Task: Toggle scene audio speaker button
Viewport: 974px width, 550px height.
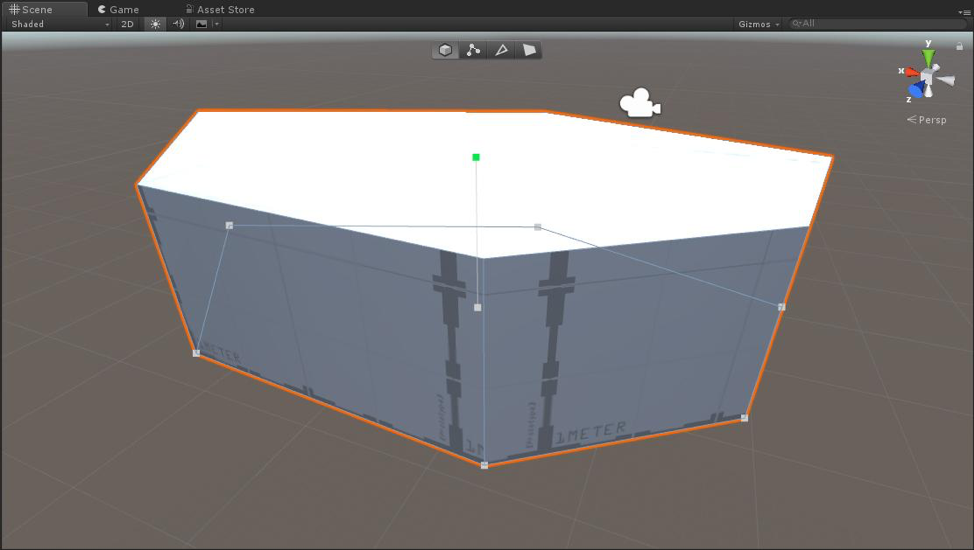Action: coord(178,24)
